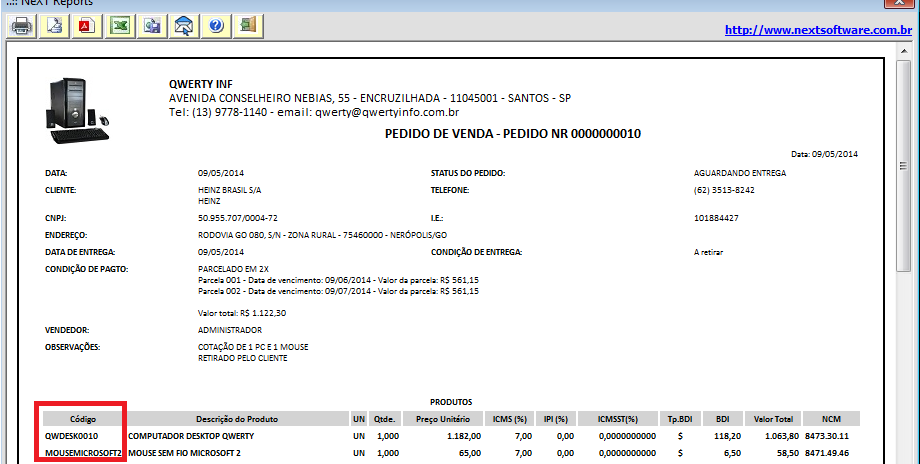This screenshot has width=920, height=464.
Task: Click observation COTAÇÃO DE 1 PC E 1 MOUSE
Action: 253,347
